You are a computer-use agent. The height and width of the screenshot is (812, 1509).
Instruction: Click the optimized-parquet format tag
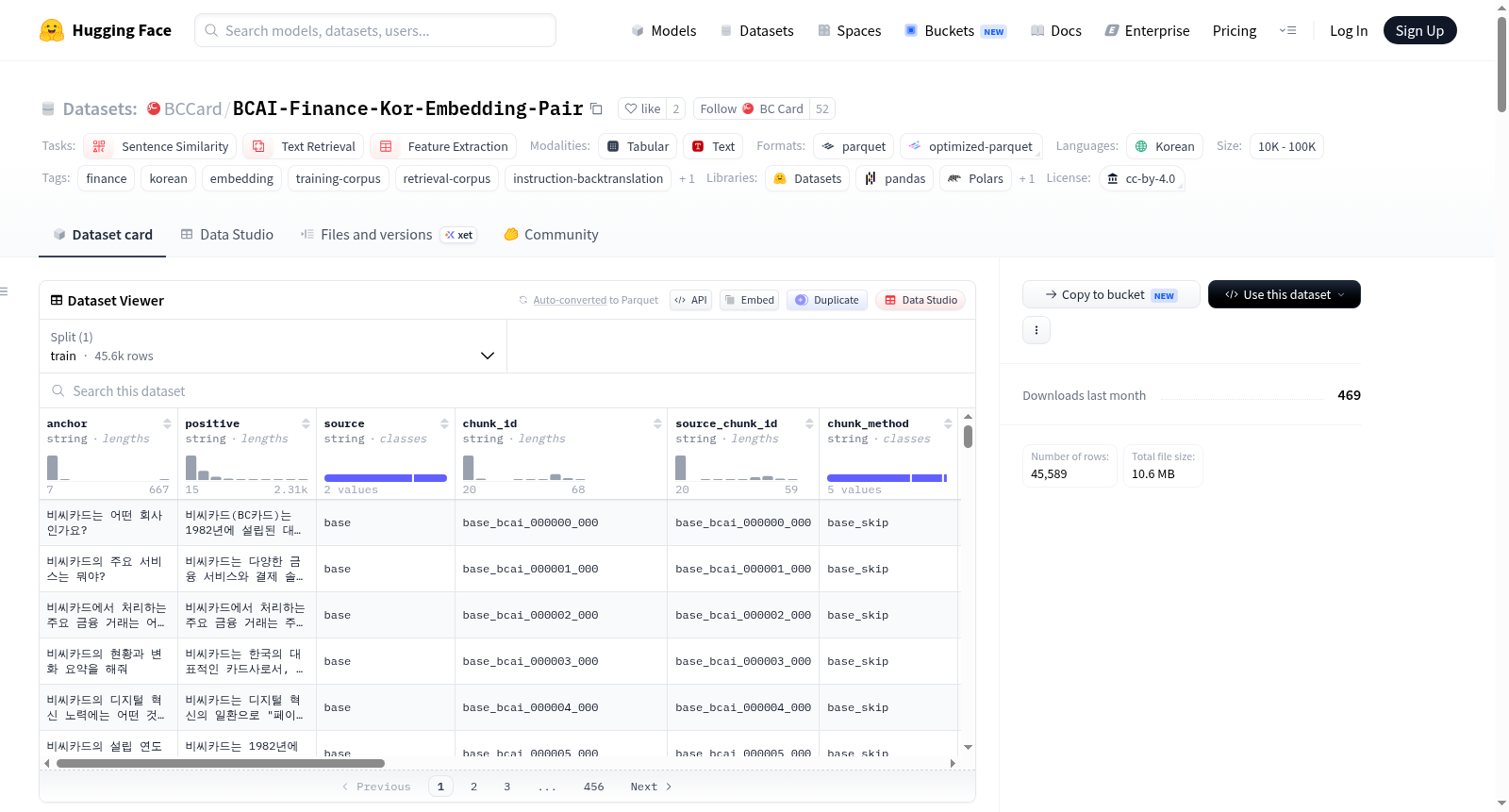click(971, 146)
